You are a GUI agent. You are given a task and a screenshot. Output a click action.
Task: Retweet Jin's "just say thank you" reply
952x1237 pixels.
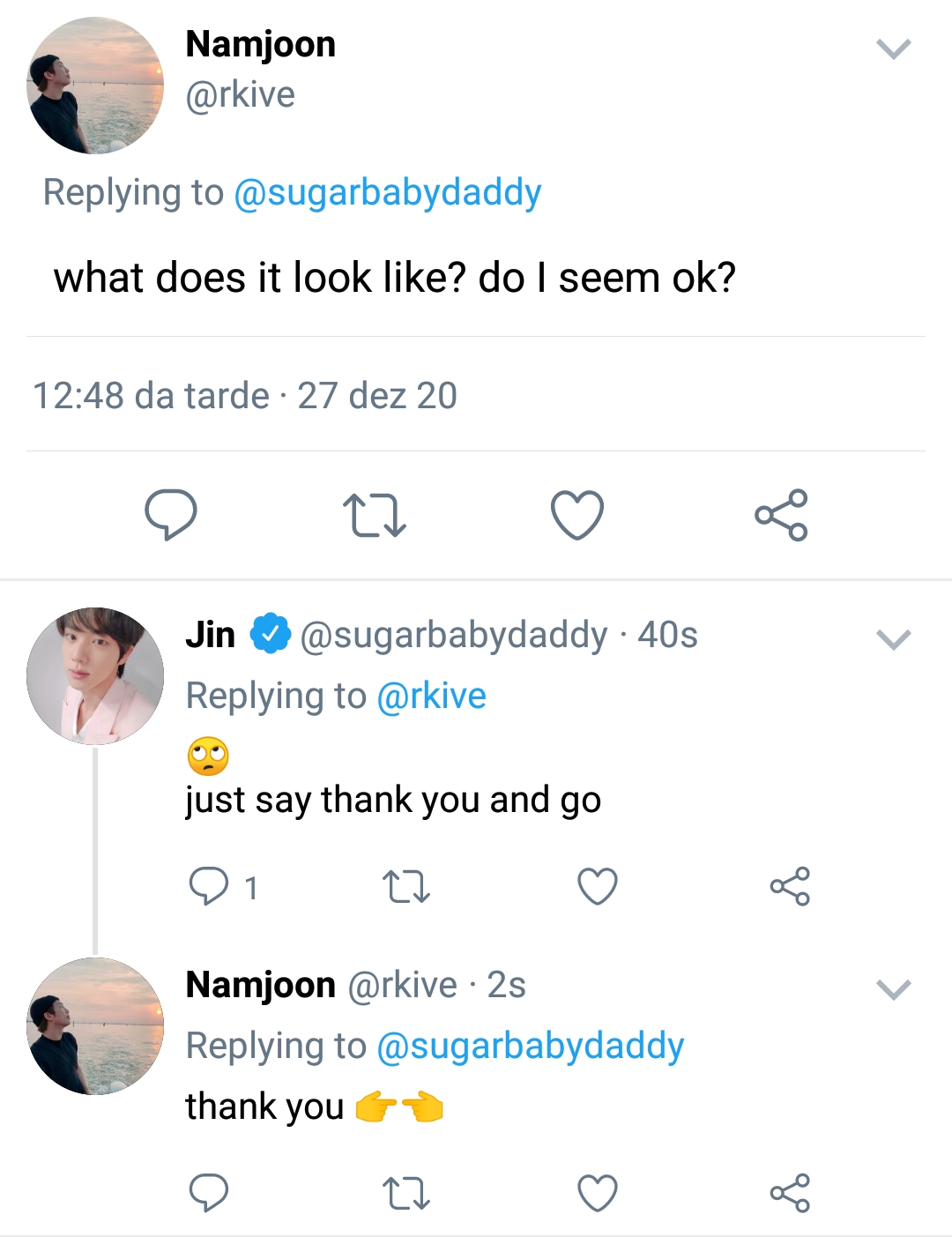click(x=405, y=887)
